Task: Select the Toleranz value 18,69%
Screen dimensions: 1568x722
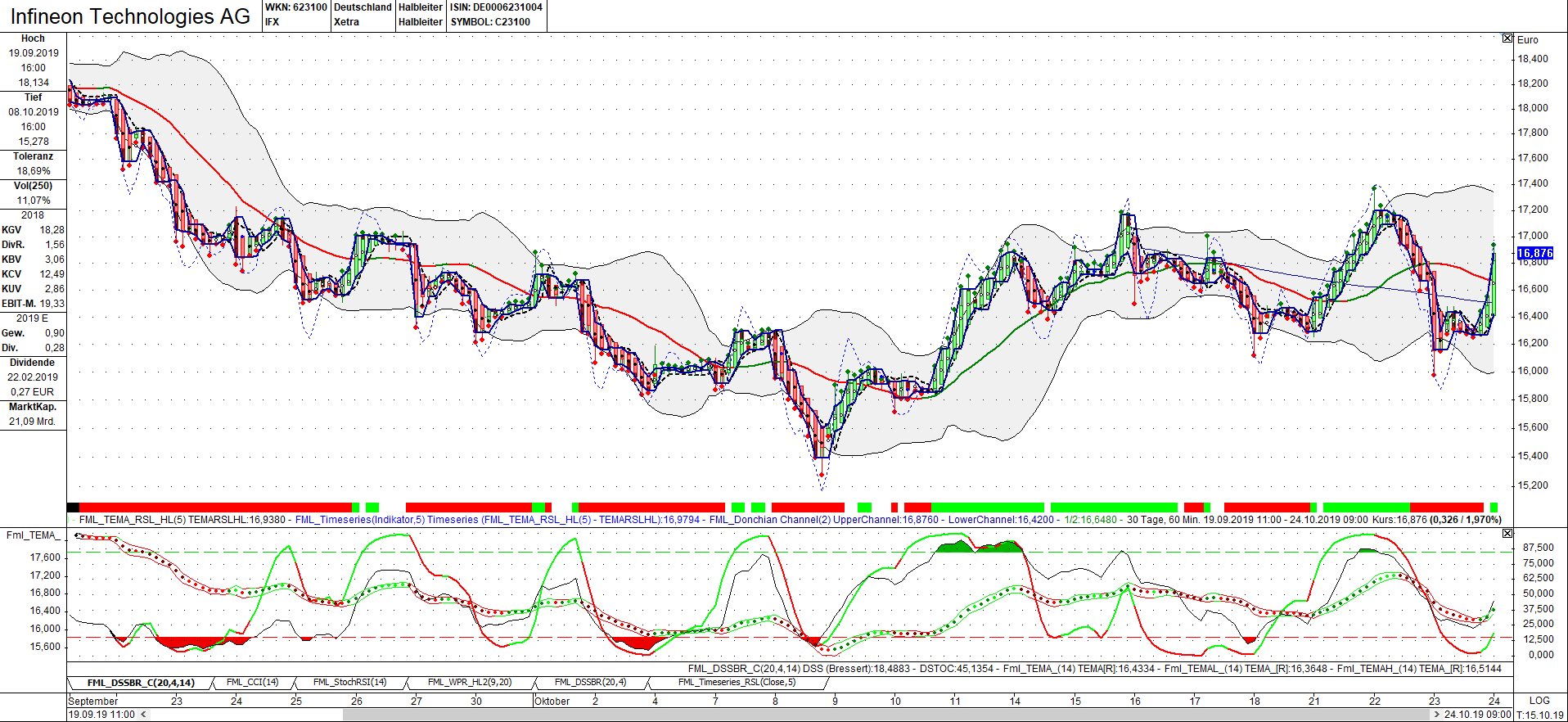Action: click(34, 171)
